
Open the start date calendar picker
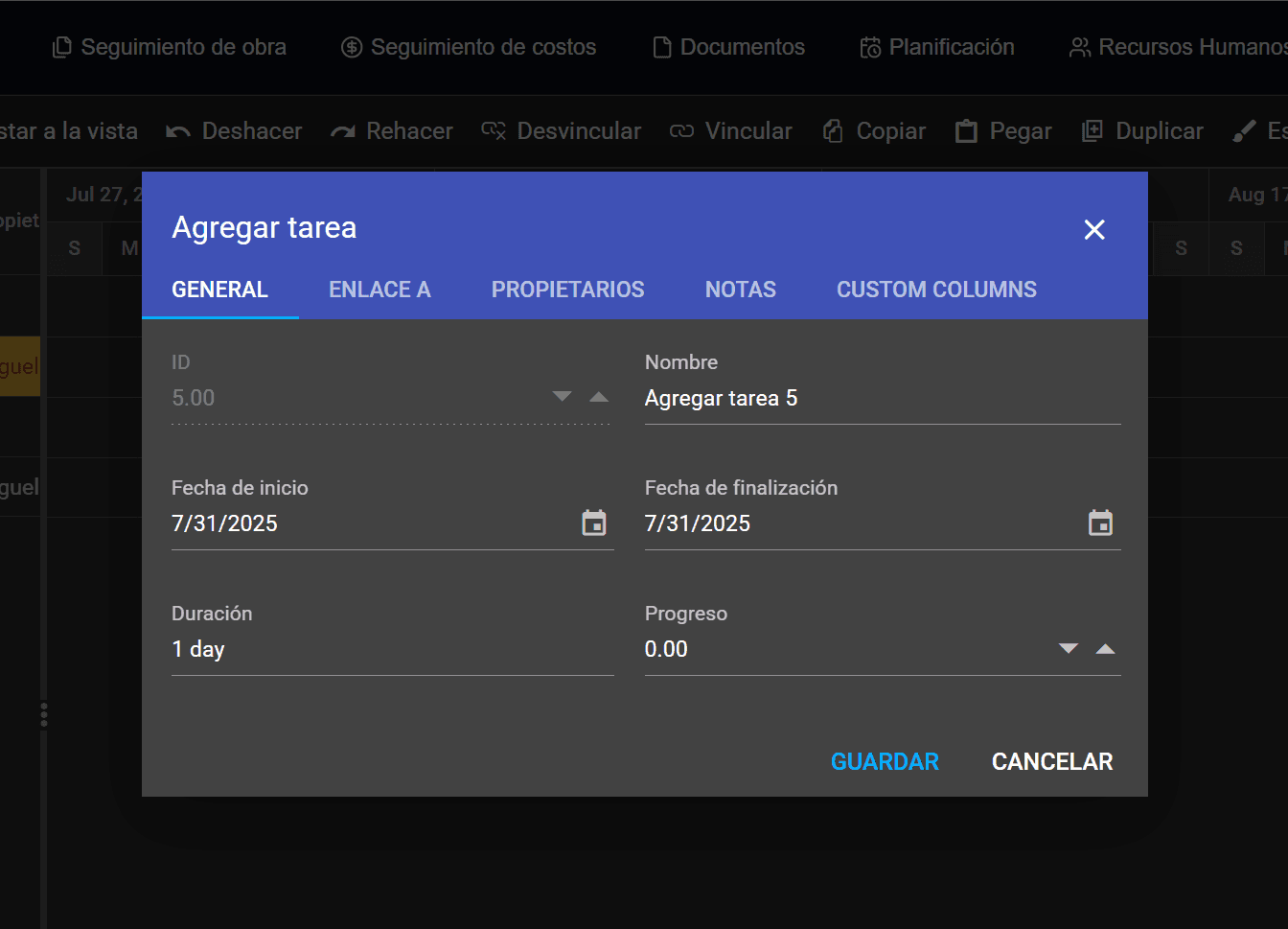594,523
